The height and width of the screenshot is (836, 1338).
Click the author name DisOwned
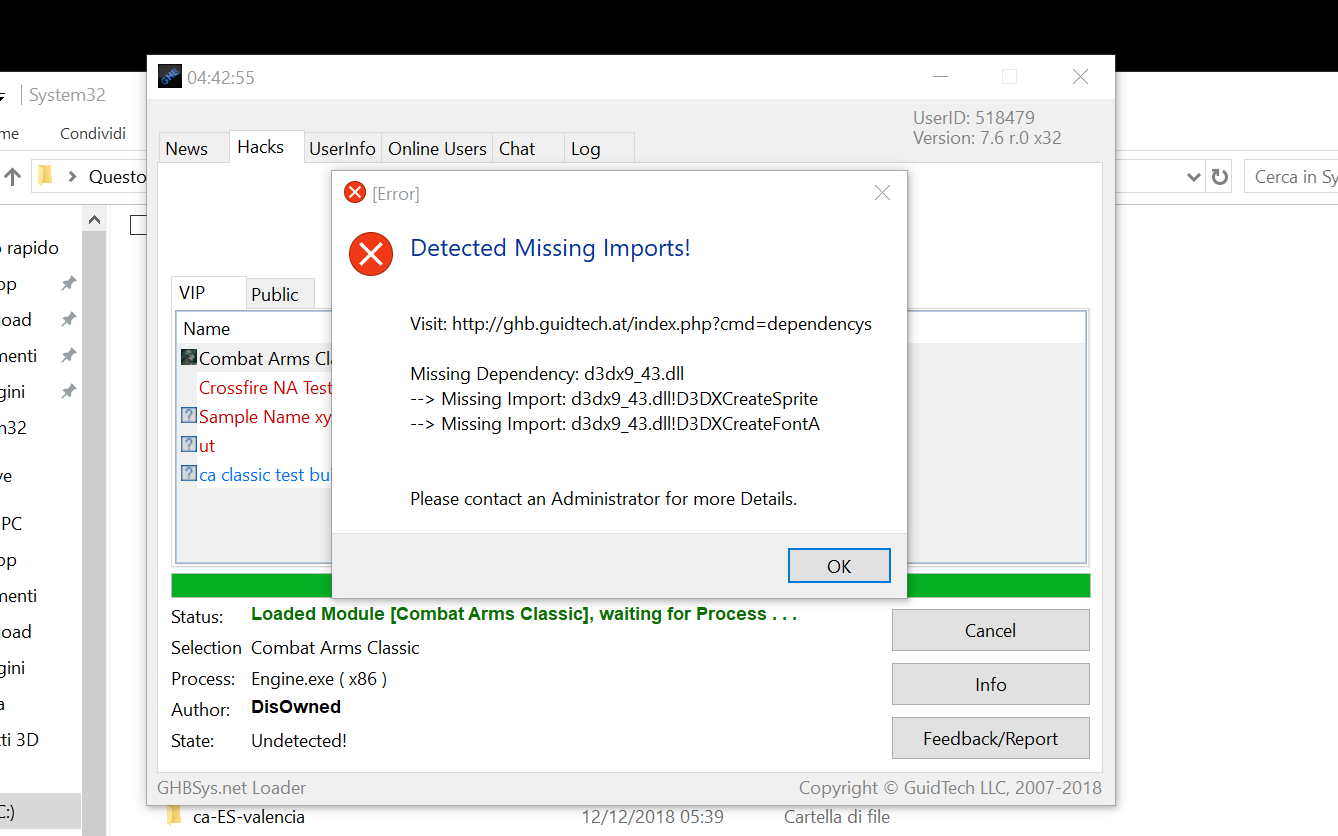coord(296,707)
